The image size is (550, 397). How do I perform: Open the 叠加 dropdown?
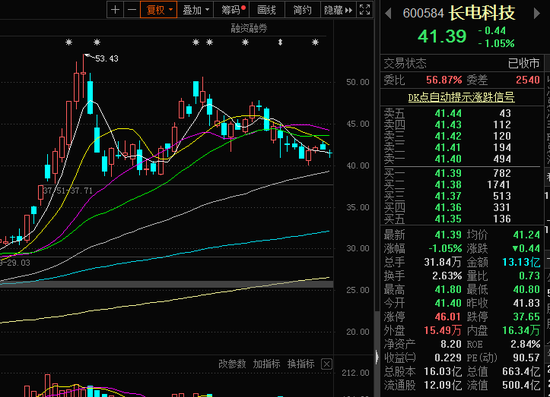(196, 10)
